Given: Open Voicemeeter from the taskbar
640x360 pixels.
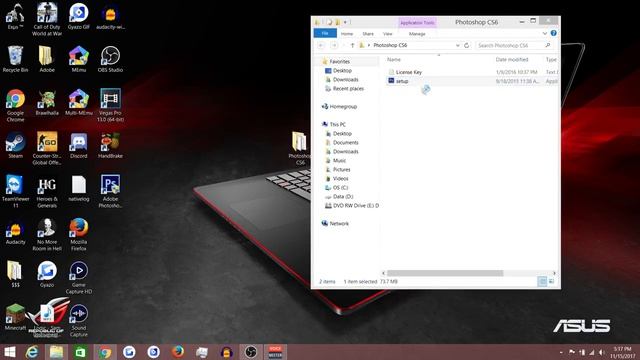Looking at the screenshot, I should click(x=276, y=352).
